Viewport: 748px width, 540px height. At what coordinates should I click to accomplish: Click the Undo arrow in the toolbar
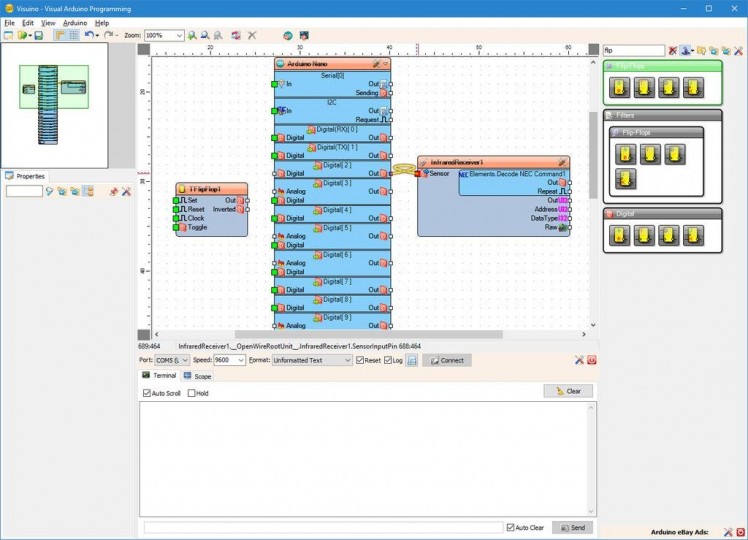[x=89, y=35]
